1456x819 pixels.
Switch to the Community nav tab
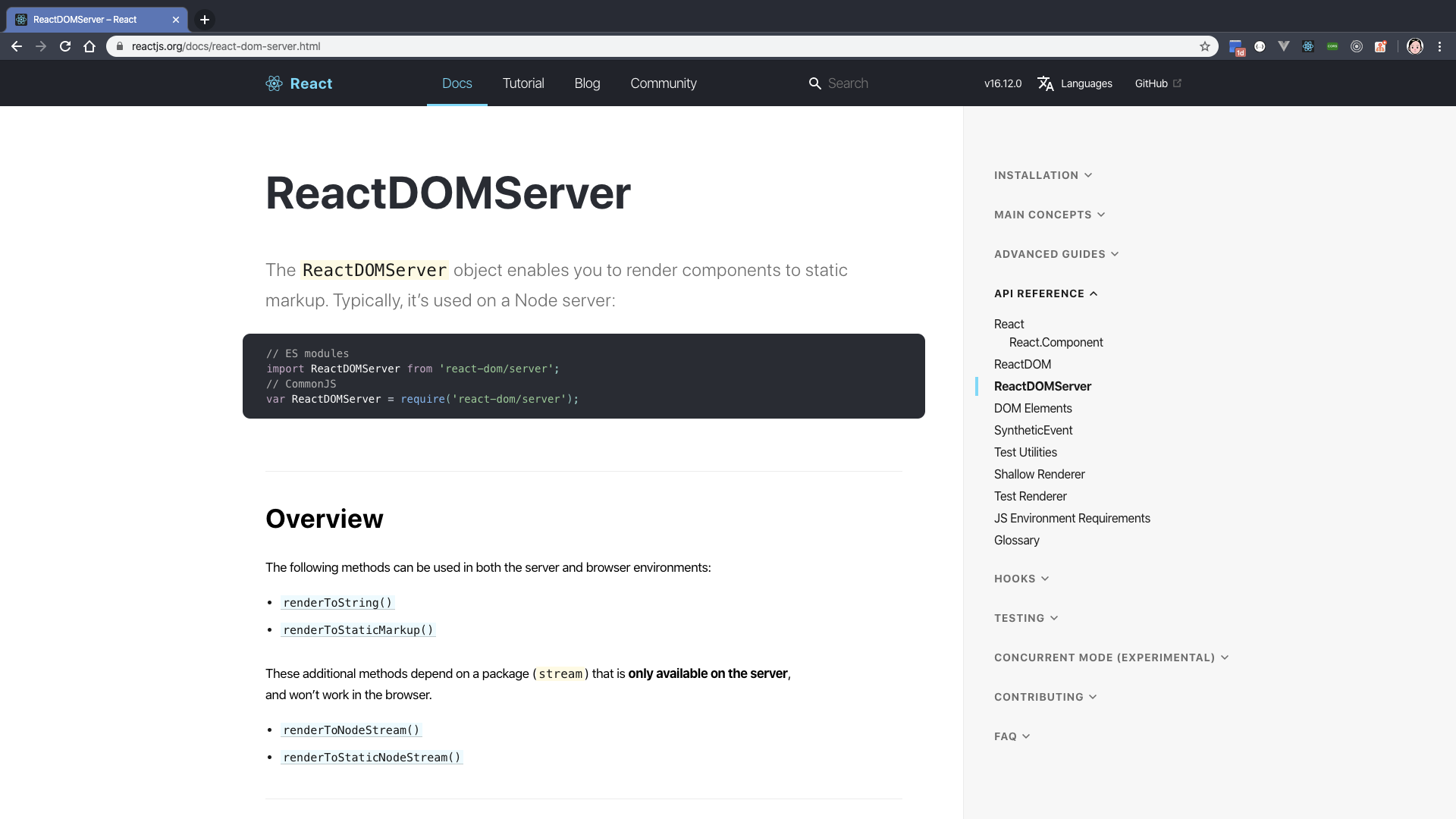(x=664, y=83)
